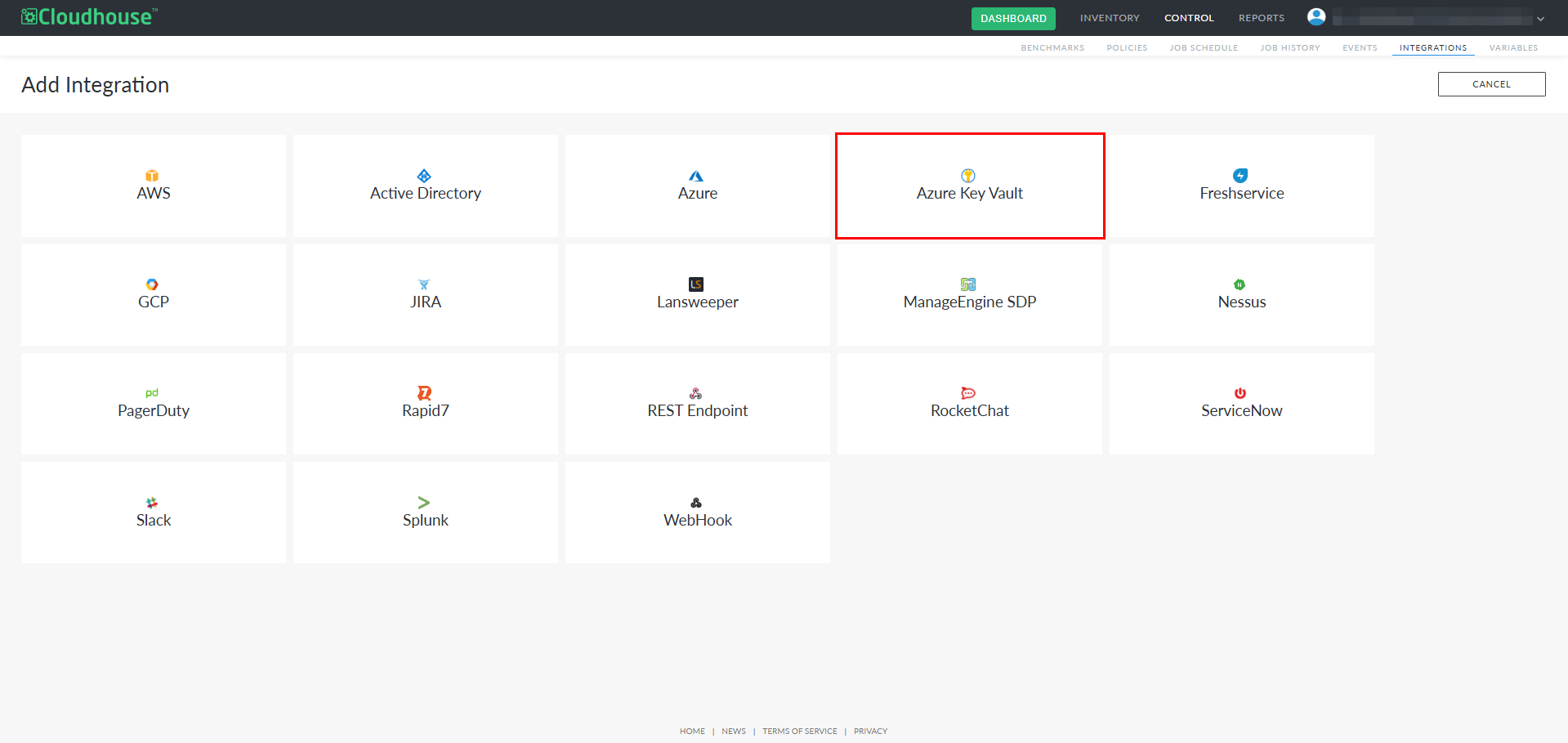This screenshot has width=1568, height=743.
Task: Click the user profile avatar icon
Action: click(x=1316, y=17)
